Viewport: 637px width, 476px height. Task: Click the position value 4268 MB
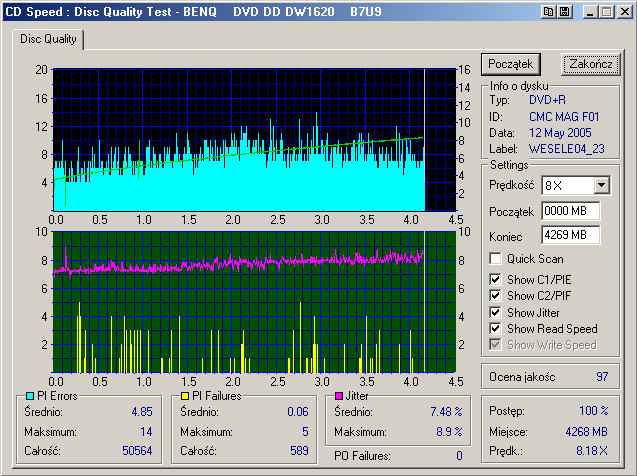point(587,432)
